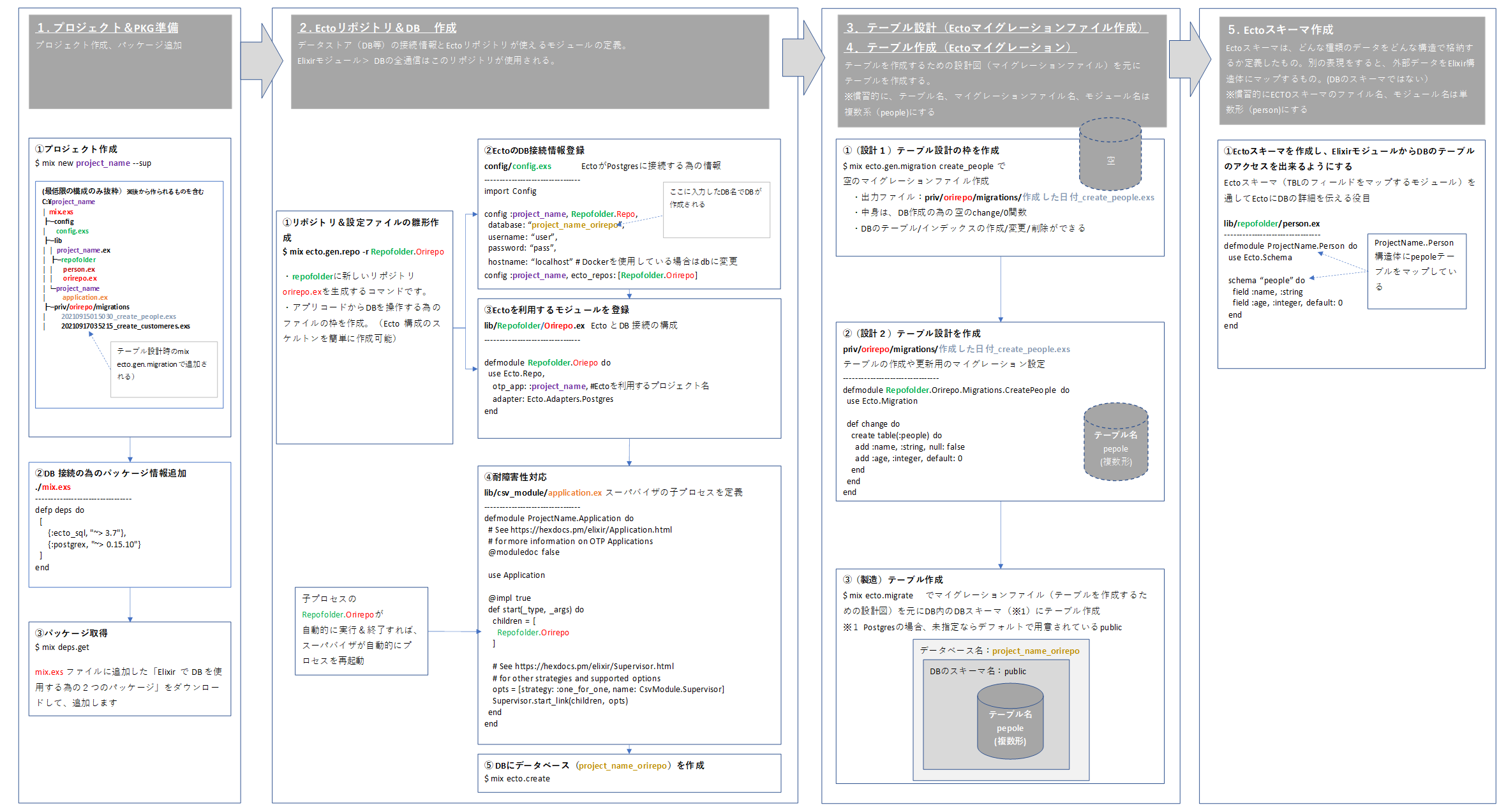This screenshot has height=812, width=1506.
Task: Select the ⑤DBにデータベース作成 box
Action: pos(629,772)
